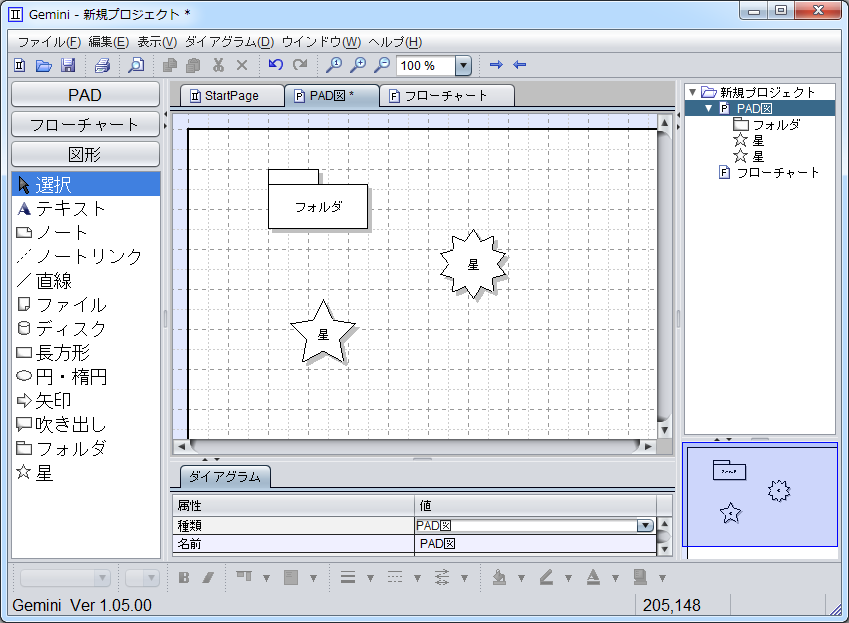Pick the 直線 line tool

tap(86, 280)
